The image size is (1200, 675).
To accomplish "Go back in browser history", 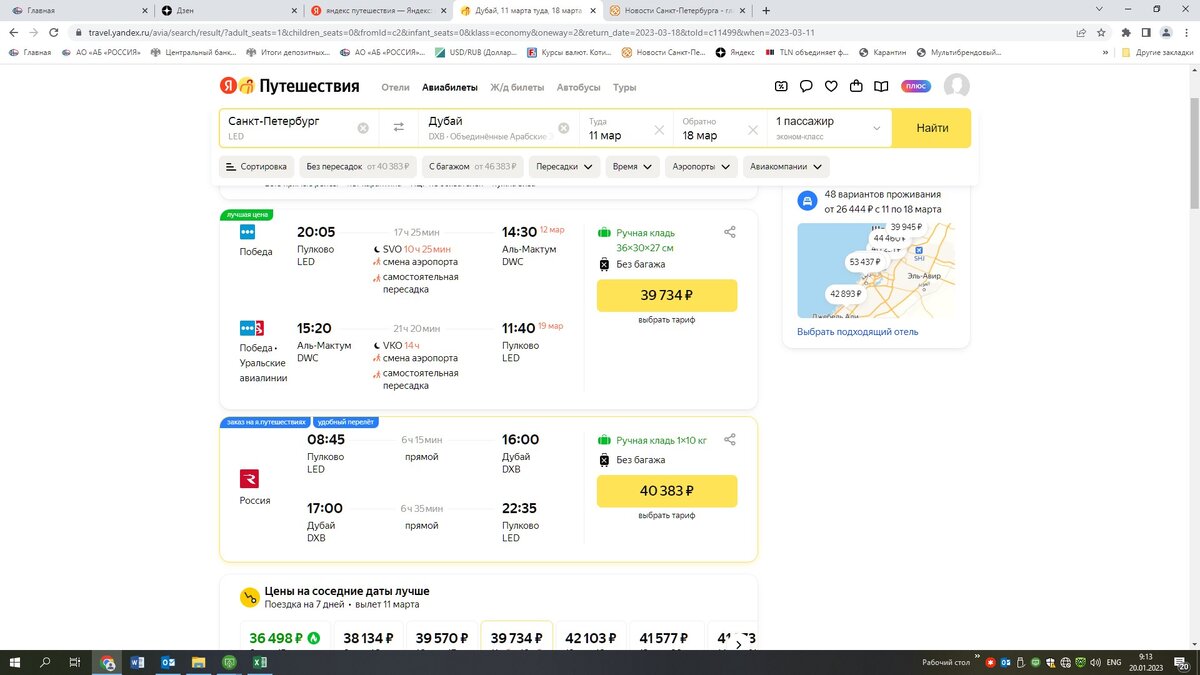I will tap(13, 33).
